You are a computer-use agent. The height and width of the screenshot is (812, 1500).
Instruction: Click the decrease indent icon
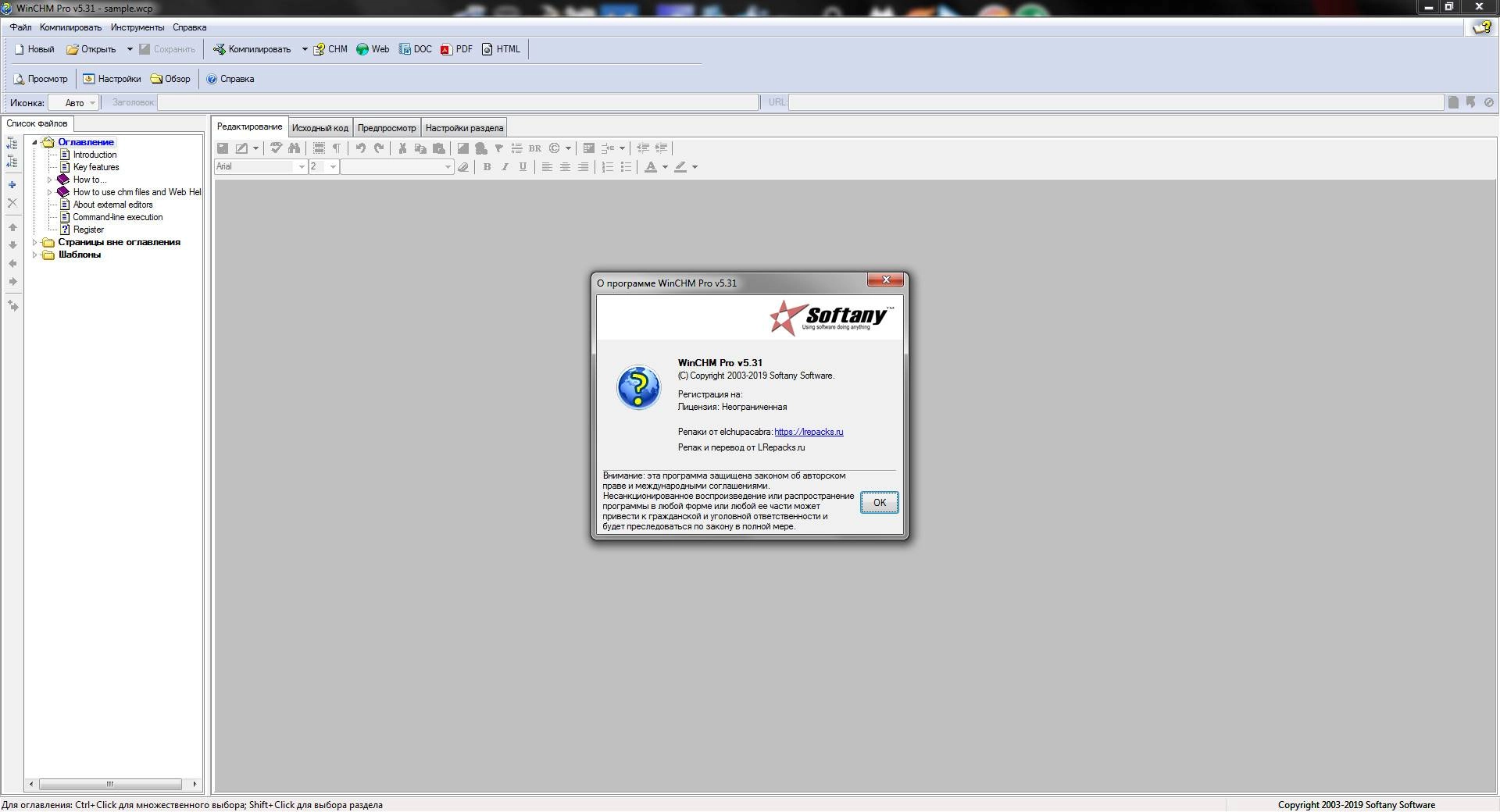[643, 148]
